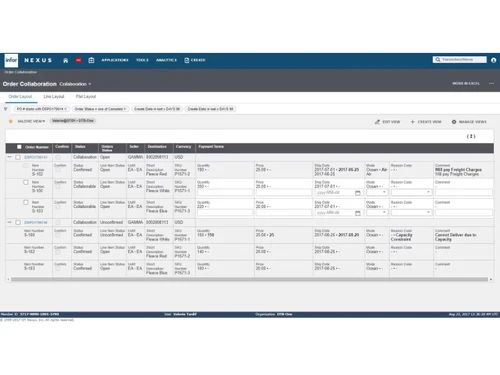Toggle Confirm checkbox for first order row
500x375 pixels.
pos(58,157)
